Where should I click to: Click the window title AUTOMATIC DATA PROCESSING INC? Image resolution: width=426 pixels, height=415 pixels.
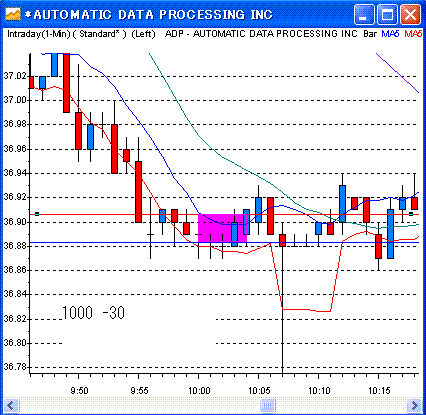(x=153, y=15)
